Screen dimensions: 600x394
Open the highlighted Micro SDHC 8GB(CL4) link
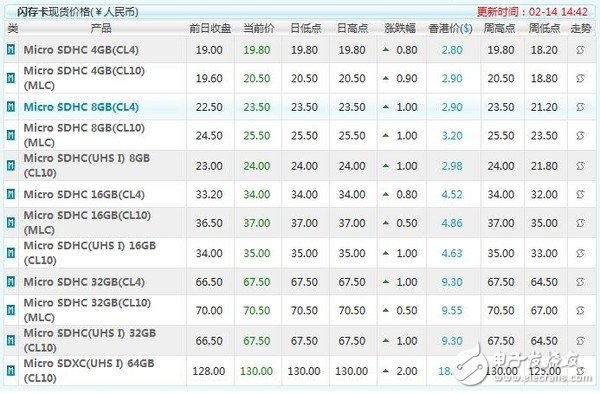[81, 107]
